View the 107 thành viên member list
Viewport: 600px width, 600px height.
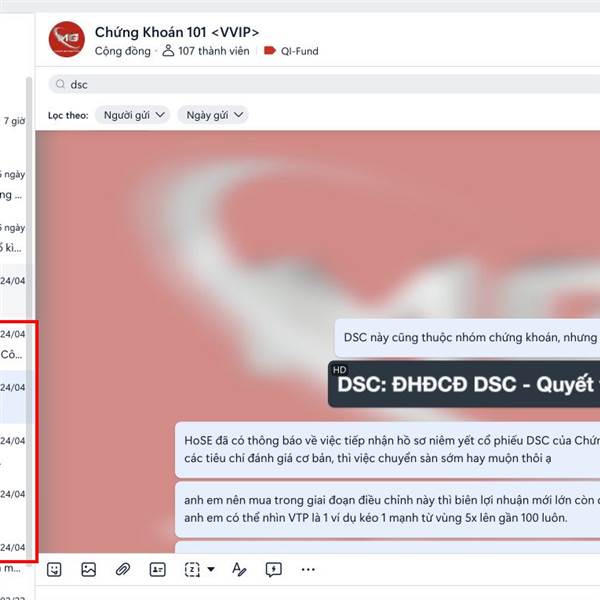[x=206, y=51]
